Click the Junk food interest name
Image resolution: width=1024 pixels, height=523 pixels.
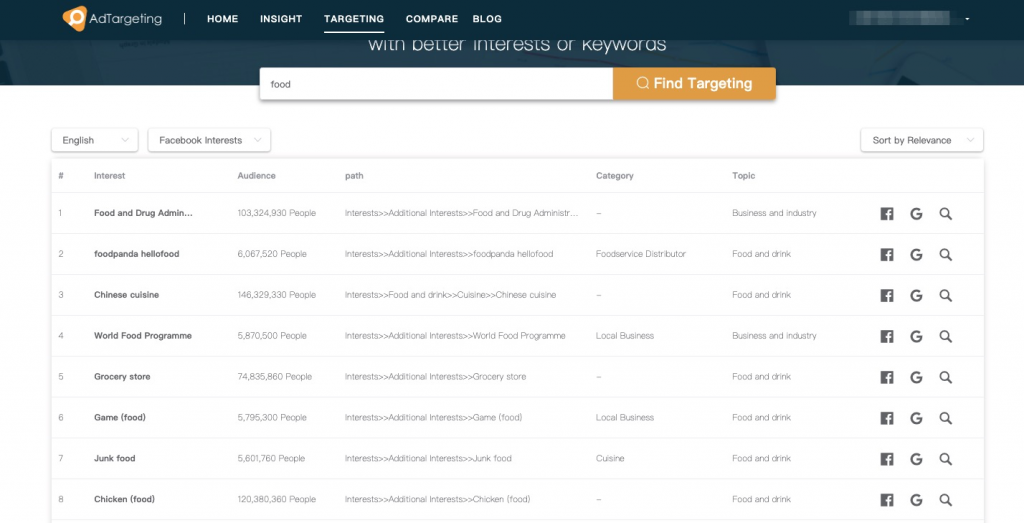point(114,458)
